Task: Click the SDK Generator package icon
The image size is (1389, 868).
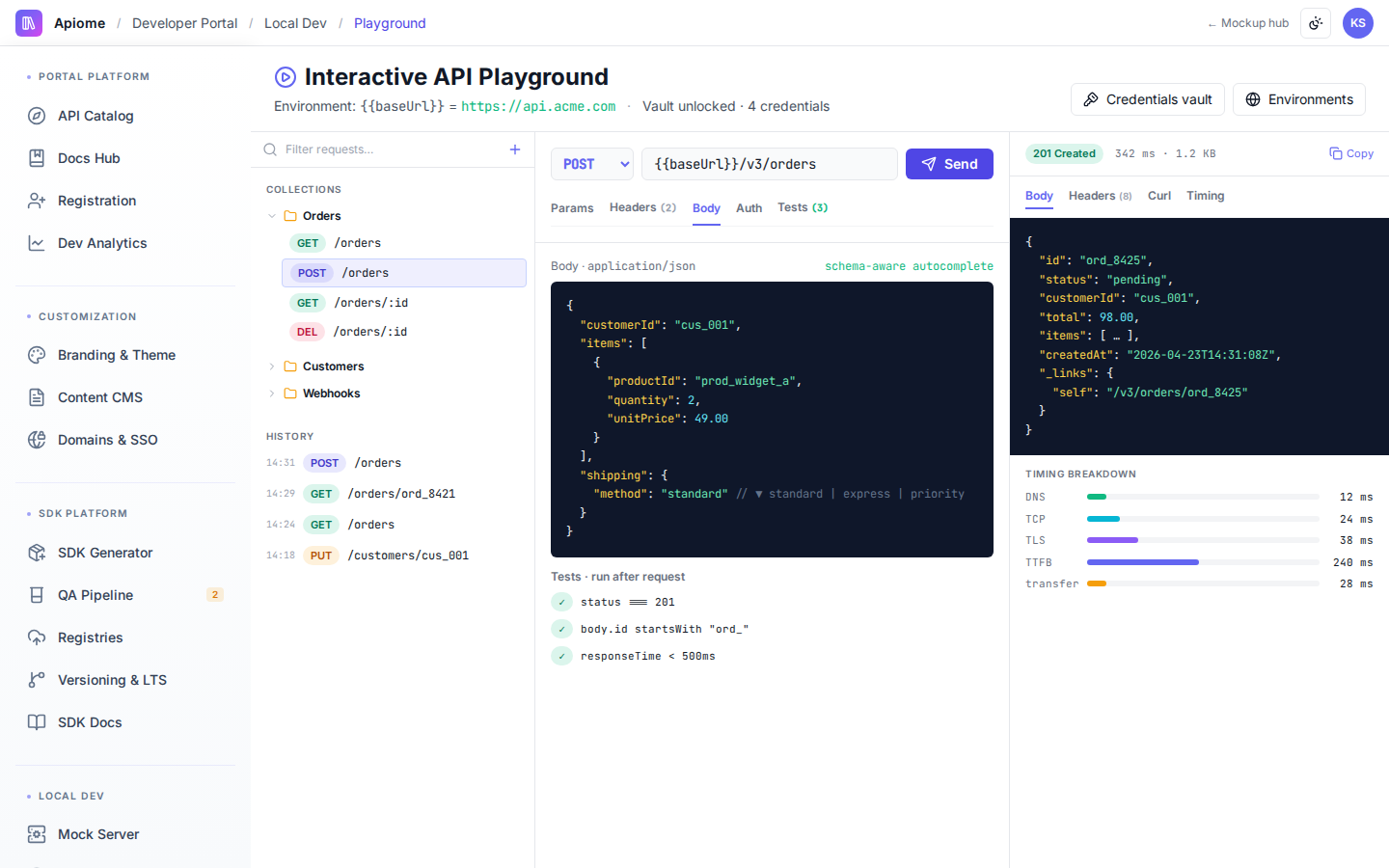Action: click(37, 553)
